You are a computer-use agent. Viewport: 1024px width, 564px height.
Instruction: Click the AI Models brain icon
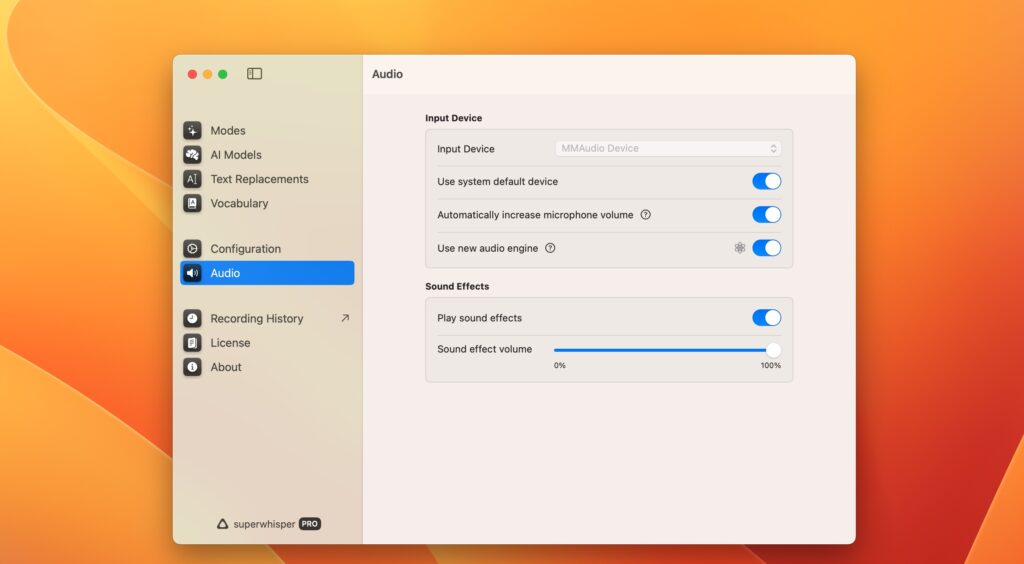pos(192,155)
